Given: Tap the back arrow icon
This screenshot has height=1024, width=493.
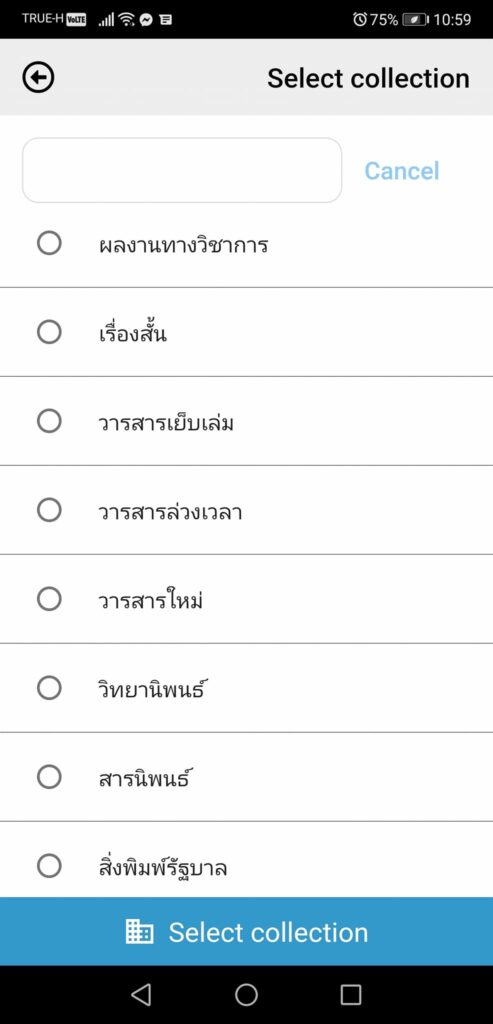Looking at the screenshot, I should 38,78.
